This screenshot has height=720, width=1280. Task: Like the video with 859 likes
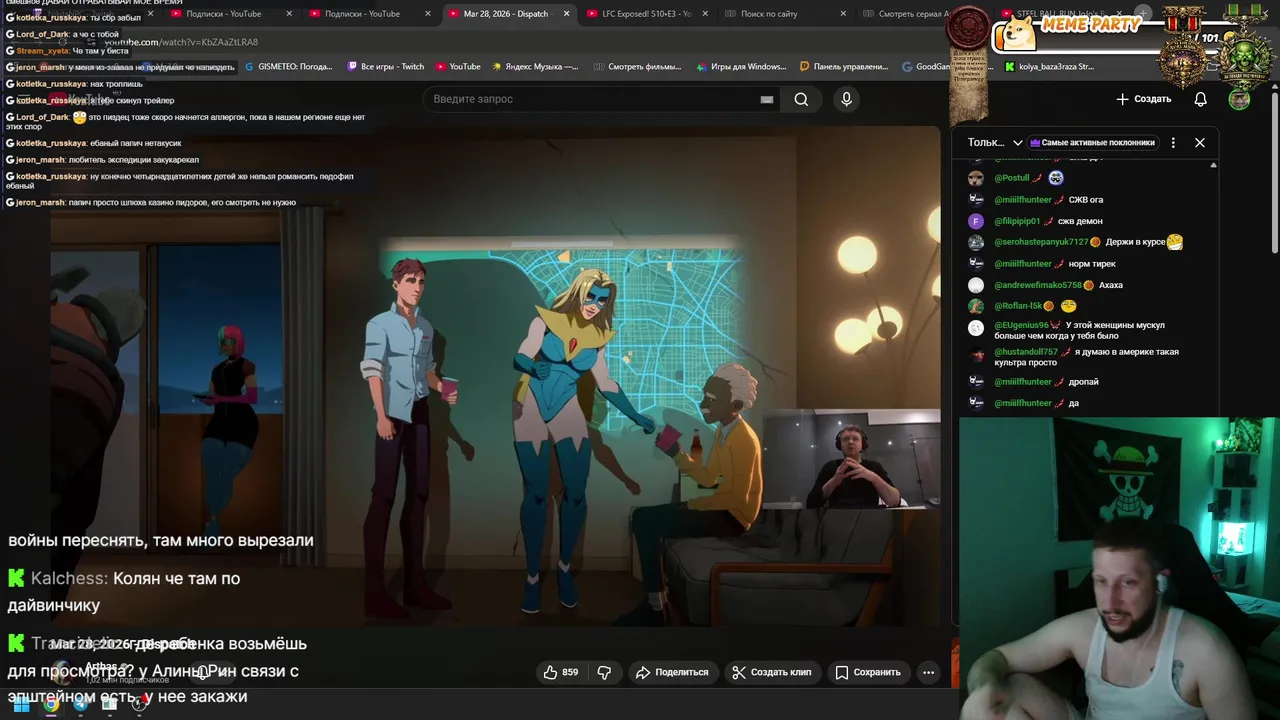(561, 672)
